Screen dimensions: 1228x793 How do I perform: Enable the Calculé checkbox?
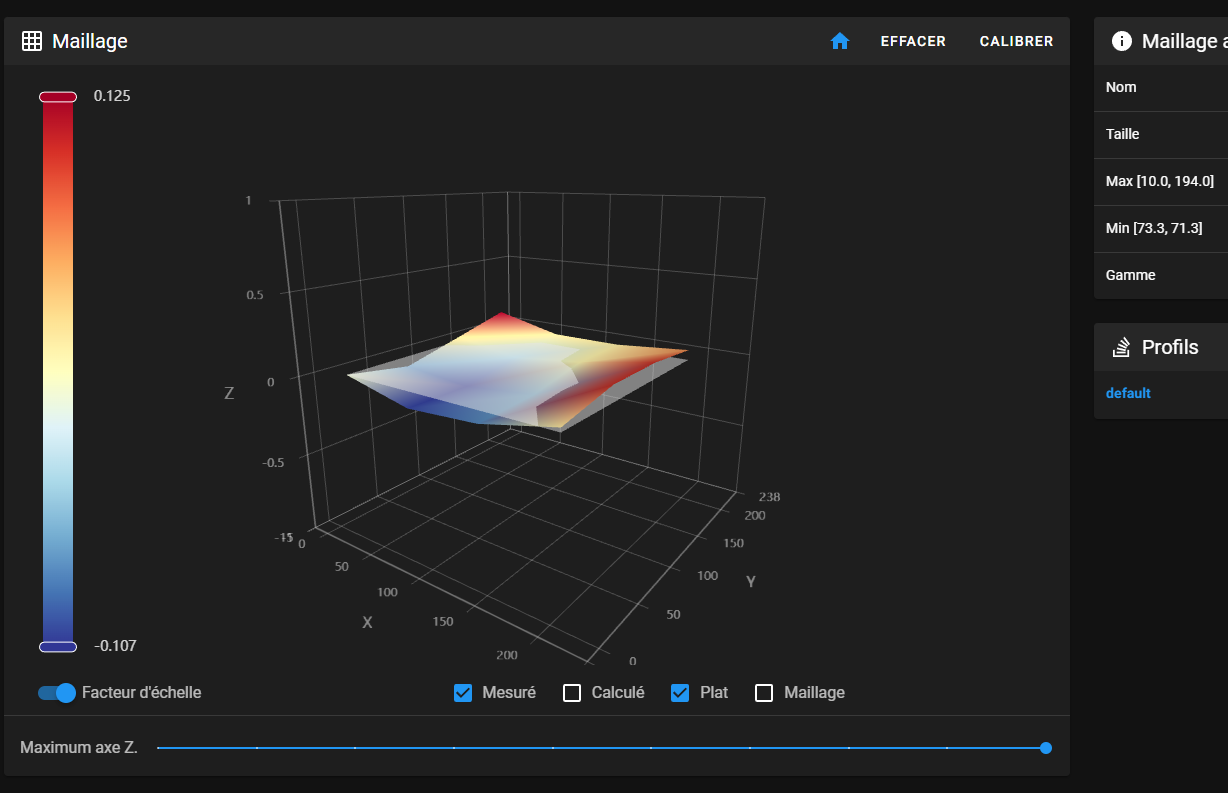click(572, 693)
